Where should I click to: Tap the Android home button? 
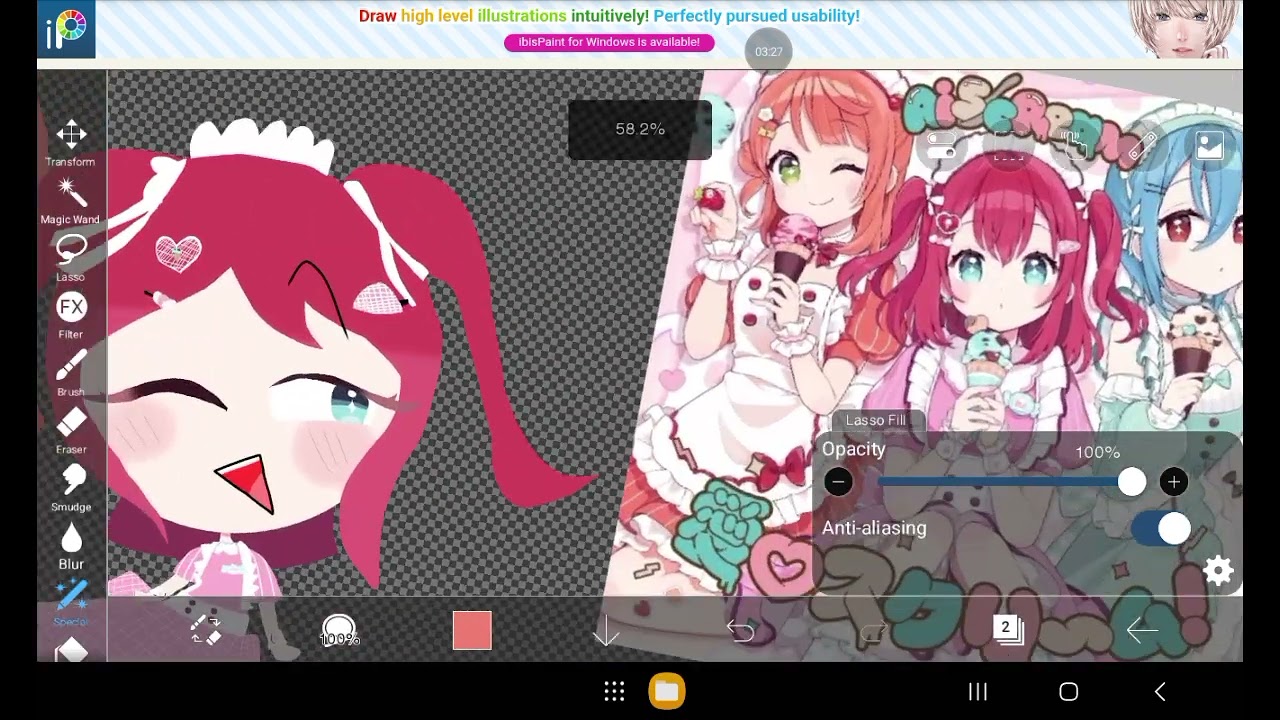[x=1068, y=691]
